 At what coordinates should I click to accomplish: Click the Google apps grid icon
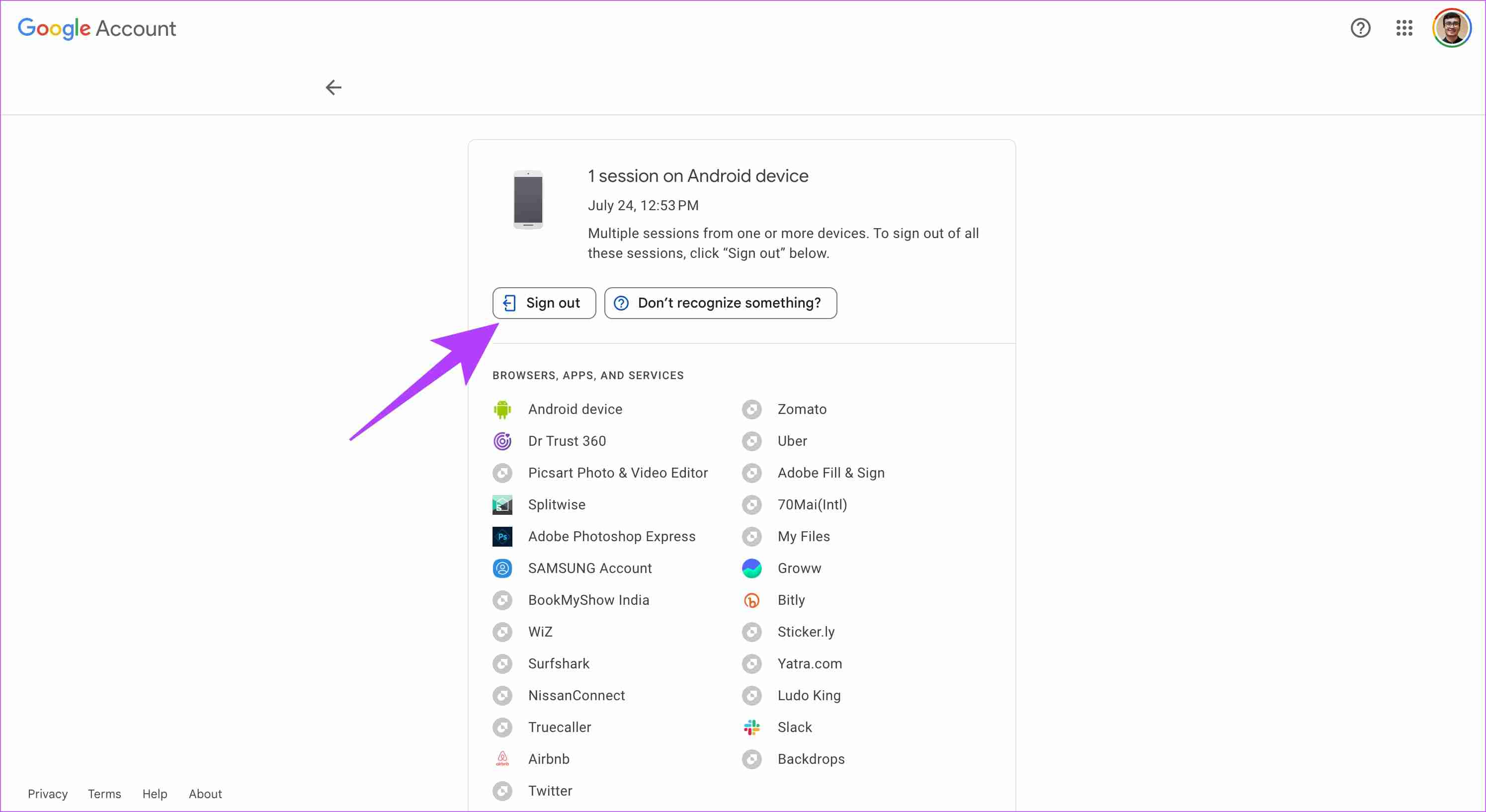1404,28
